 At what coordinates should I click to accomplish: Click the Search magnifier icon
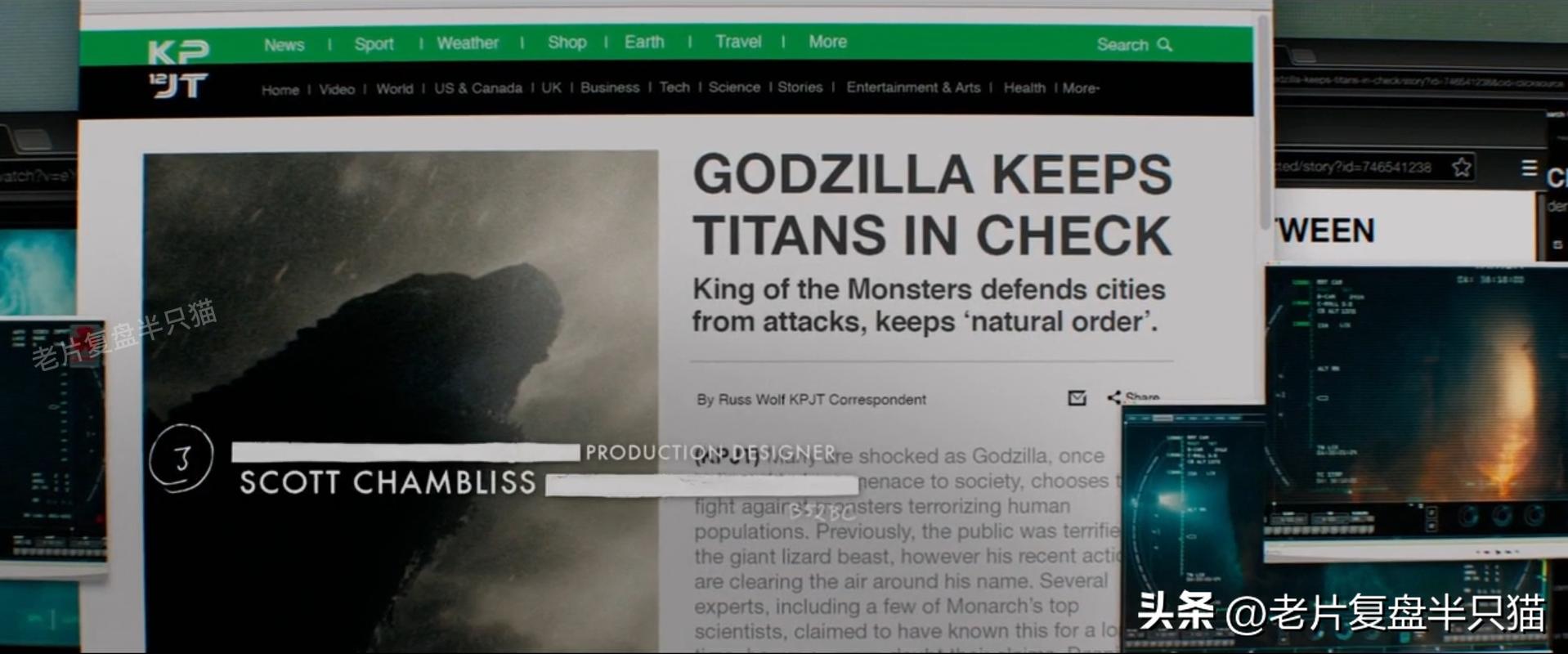coord(1165,45)
